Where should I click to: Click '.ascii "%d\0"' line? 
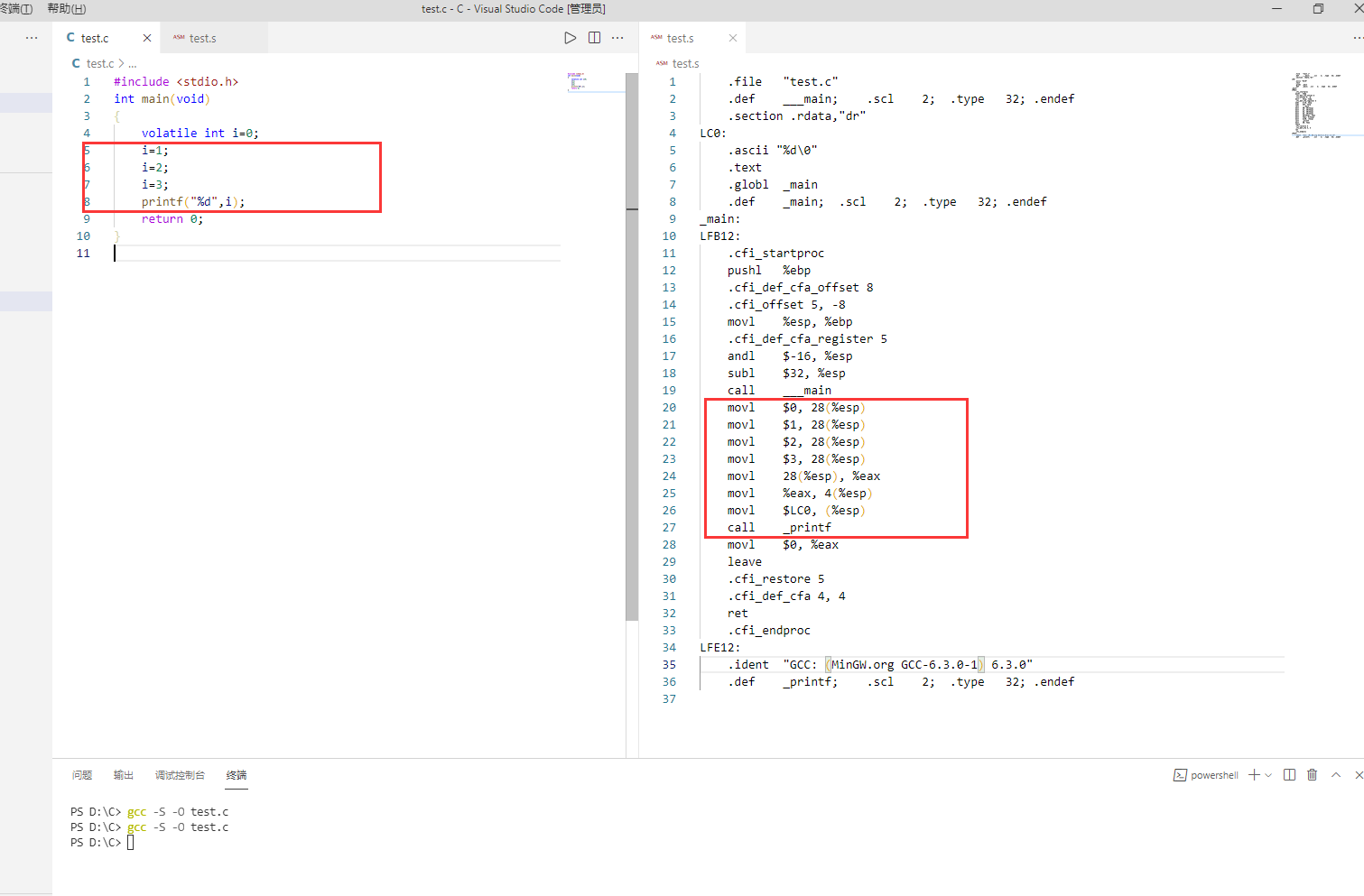[773, 150]
